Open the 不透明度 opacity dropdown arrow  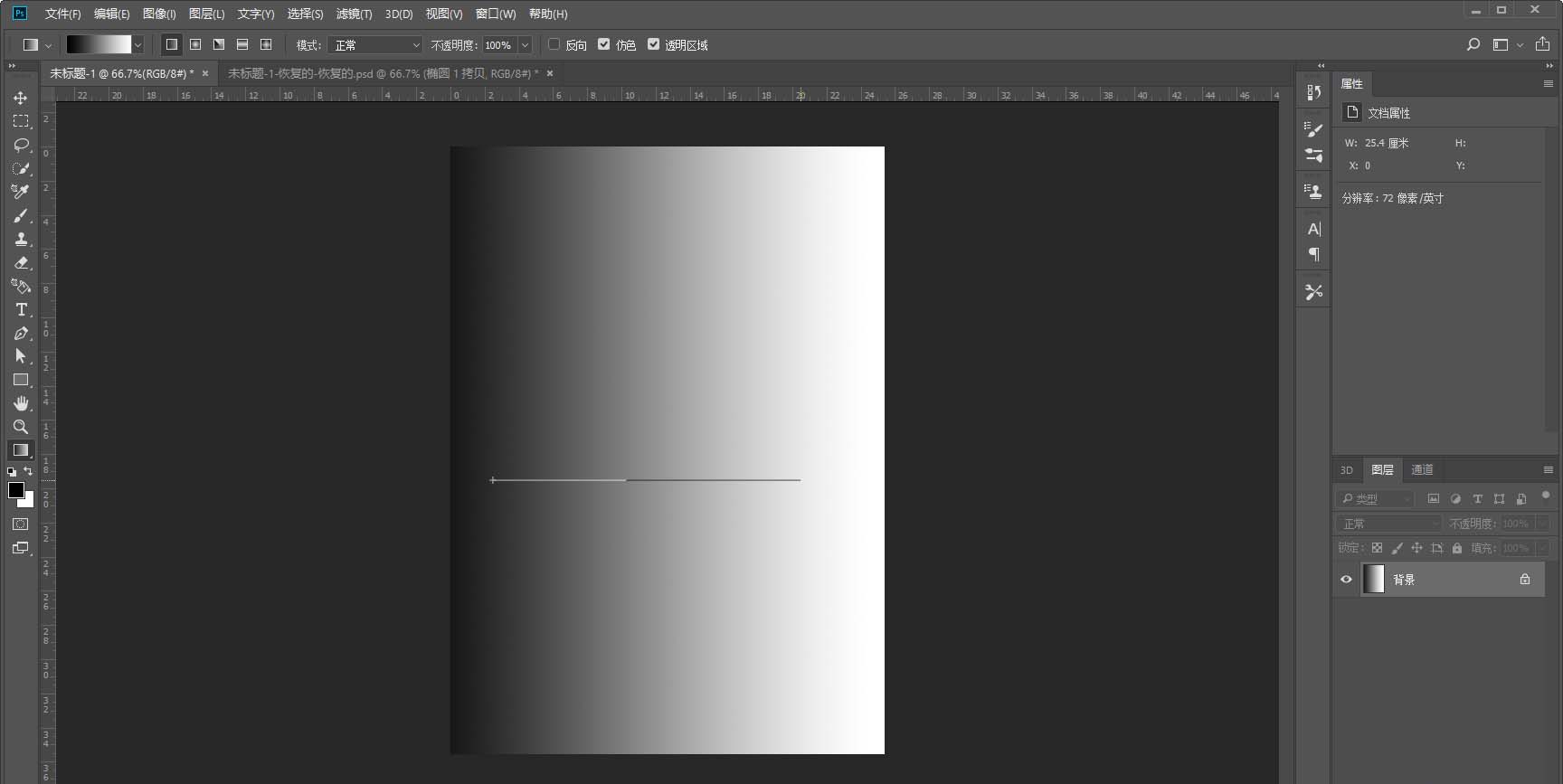(525, 45)
